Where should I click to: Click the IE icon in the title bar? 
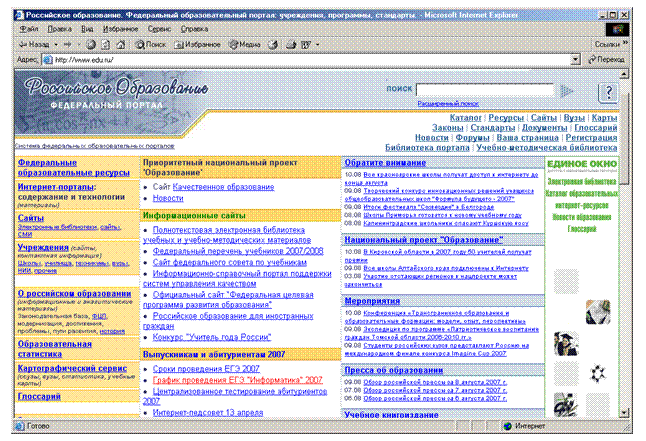[19, 15]
